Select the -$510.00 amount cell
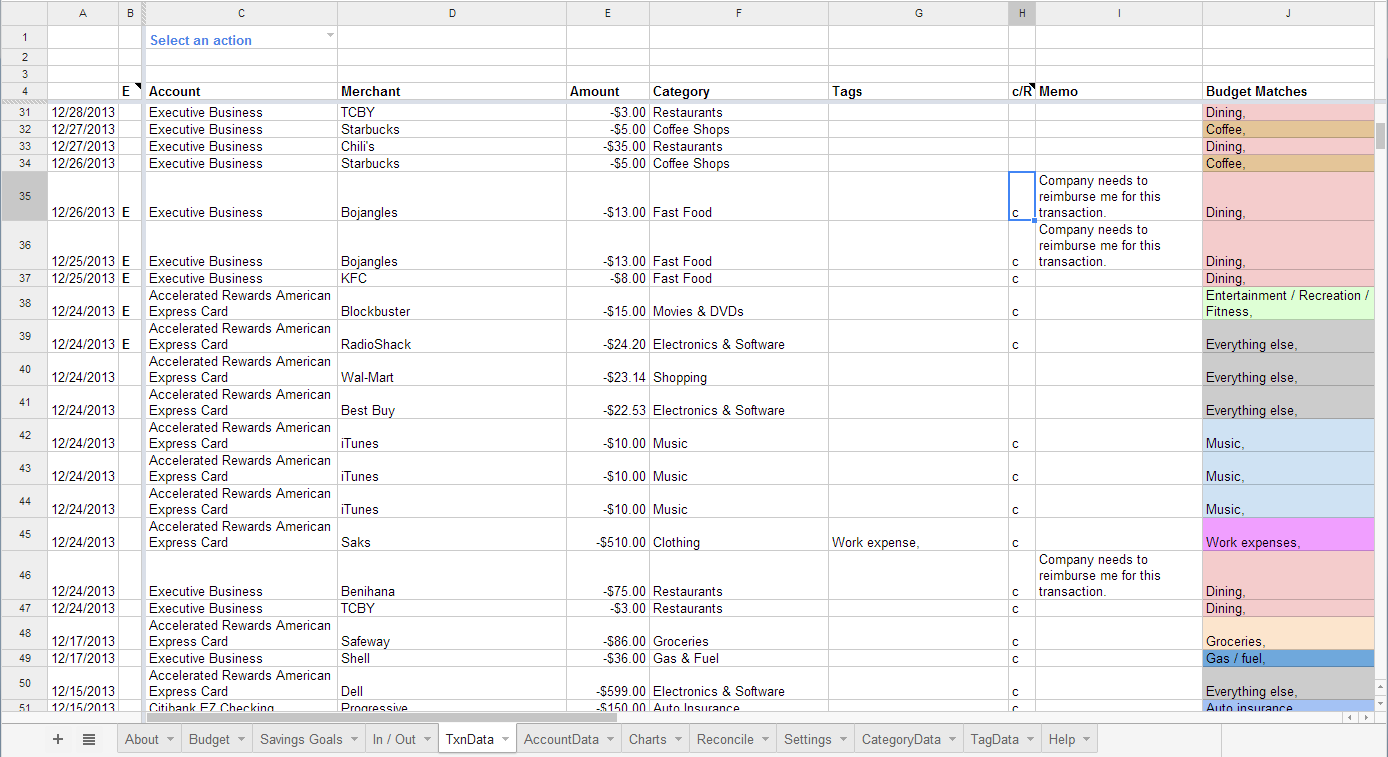Viewport: 1388px width, 757px height. 608,534
